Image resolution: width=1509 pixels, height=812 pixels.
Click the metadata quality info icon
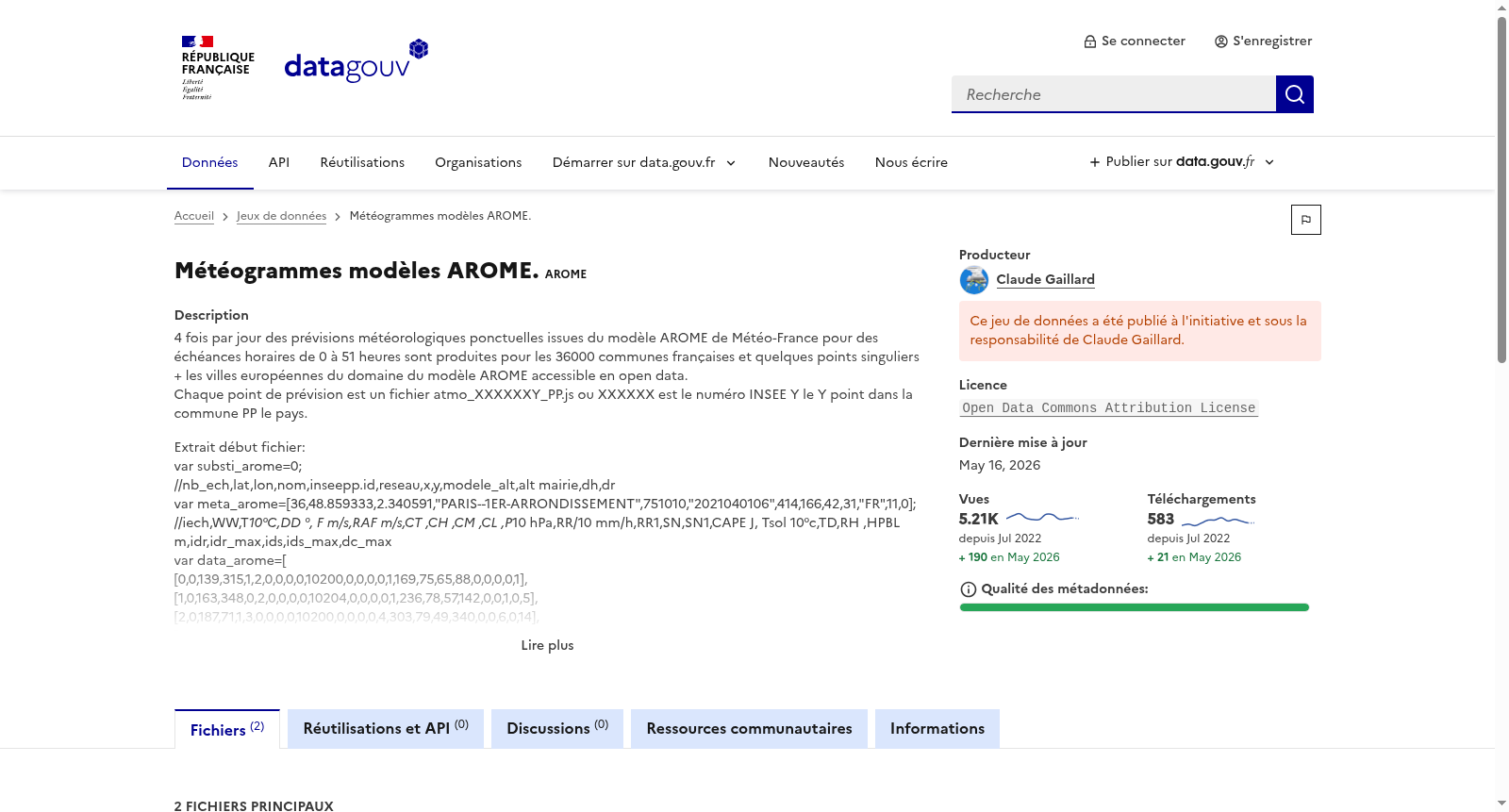968,589
